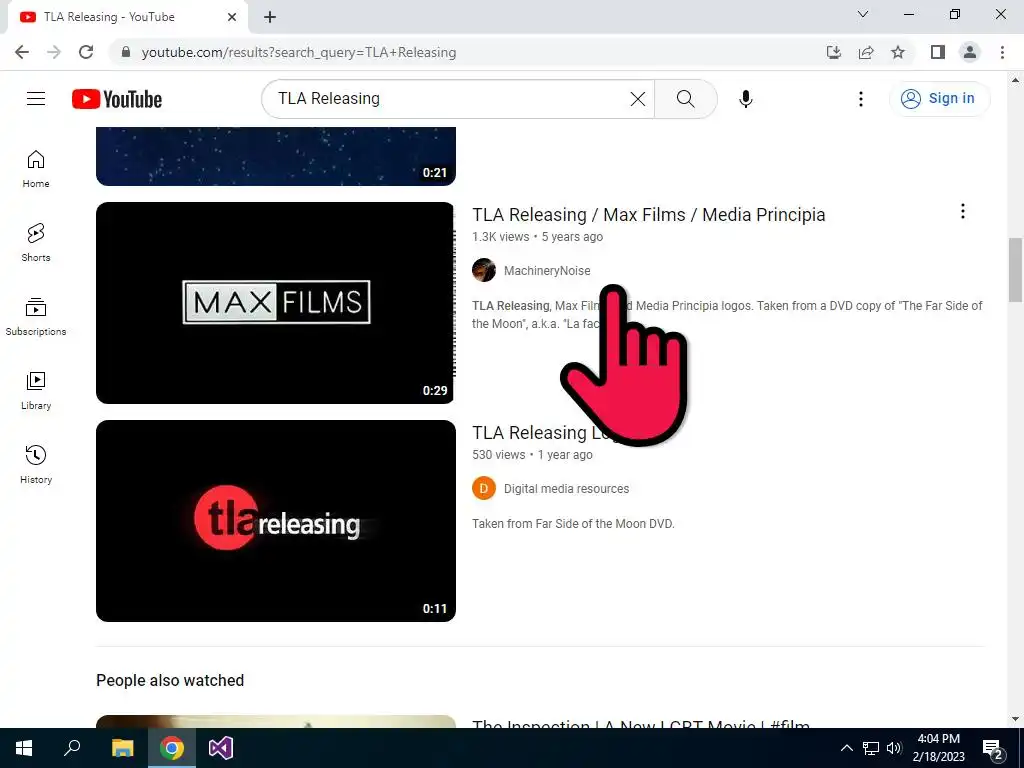Clear the search box with X
Screen dimensions: 1024x768
coord(637,99)
